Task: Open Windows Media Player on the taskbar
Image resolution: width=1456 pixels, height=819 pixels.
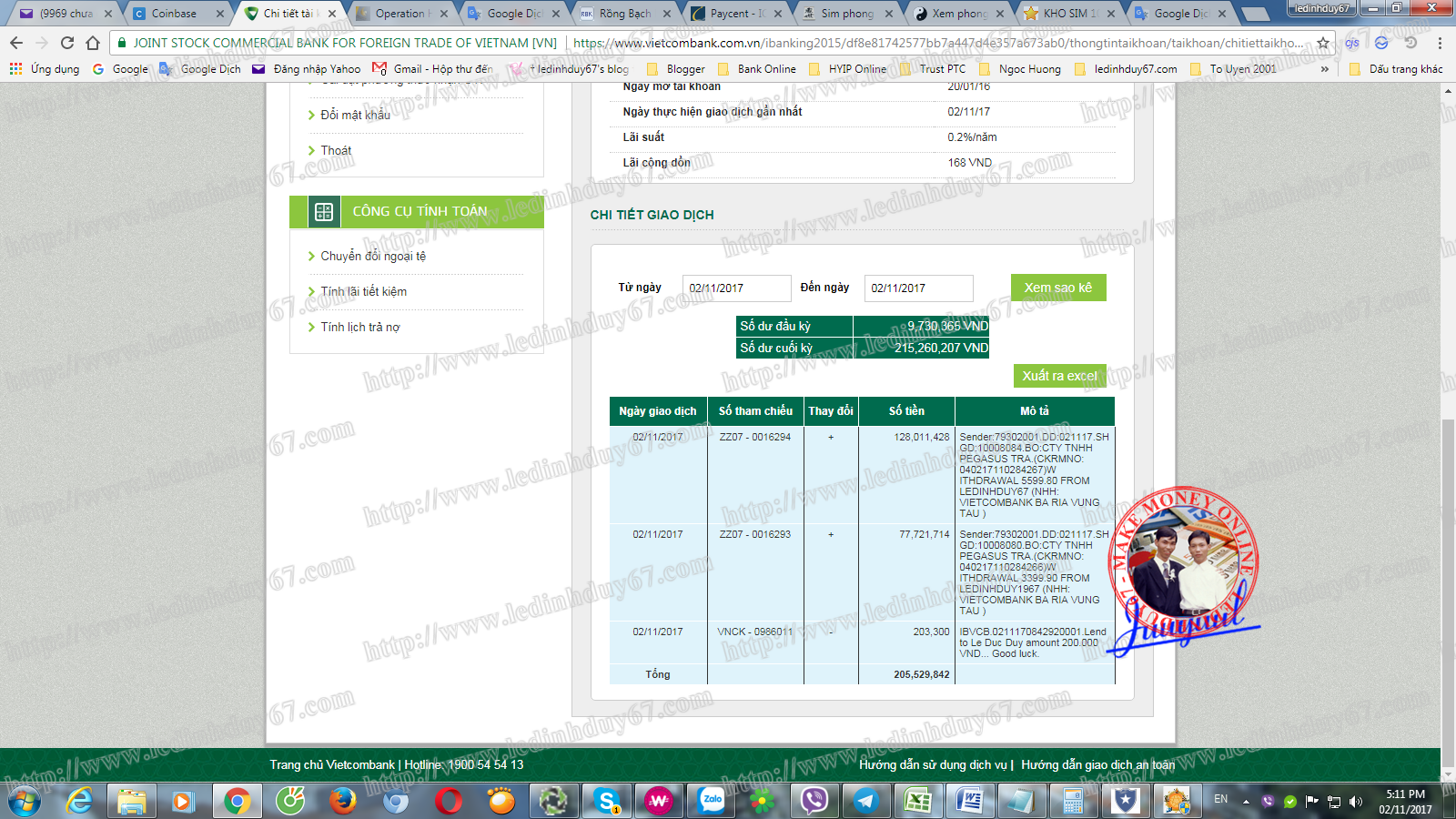Action: (184, 802)
